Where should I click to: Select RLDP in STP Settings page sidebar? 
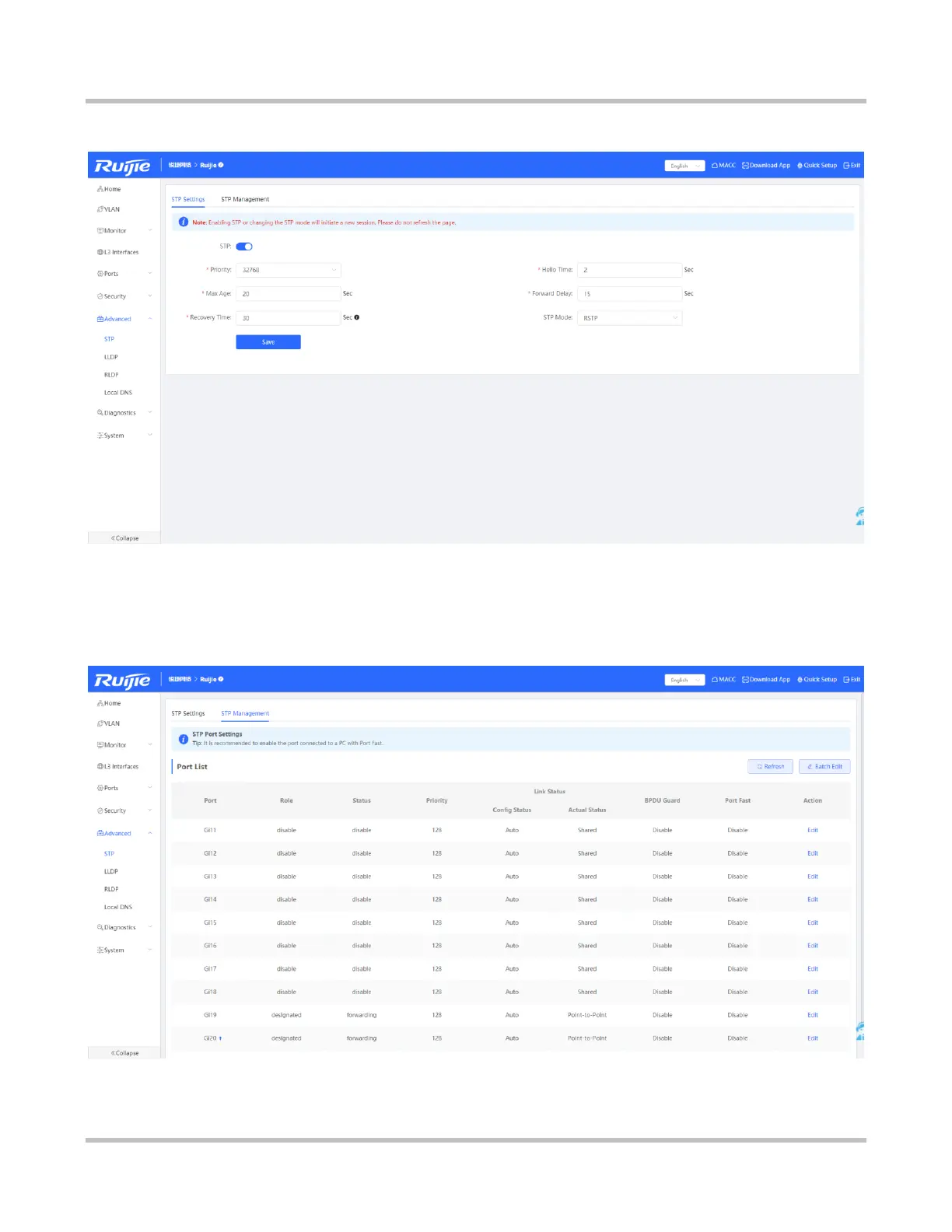tap(111, 375)
